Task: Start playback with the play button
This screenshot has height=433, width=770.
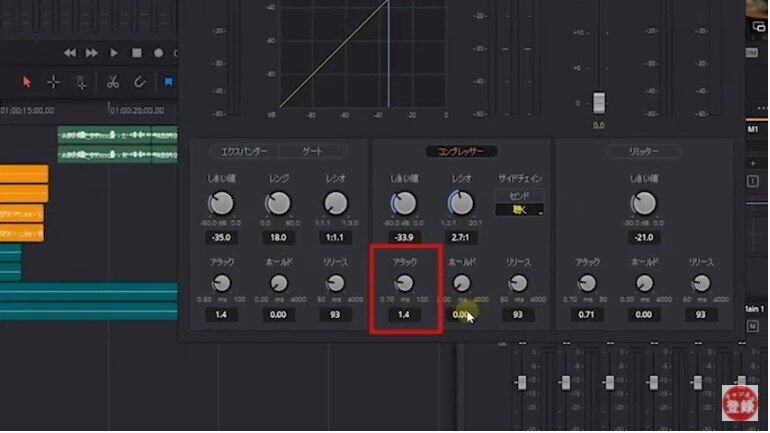Action: coord(113,53)
